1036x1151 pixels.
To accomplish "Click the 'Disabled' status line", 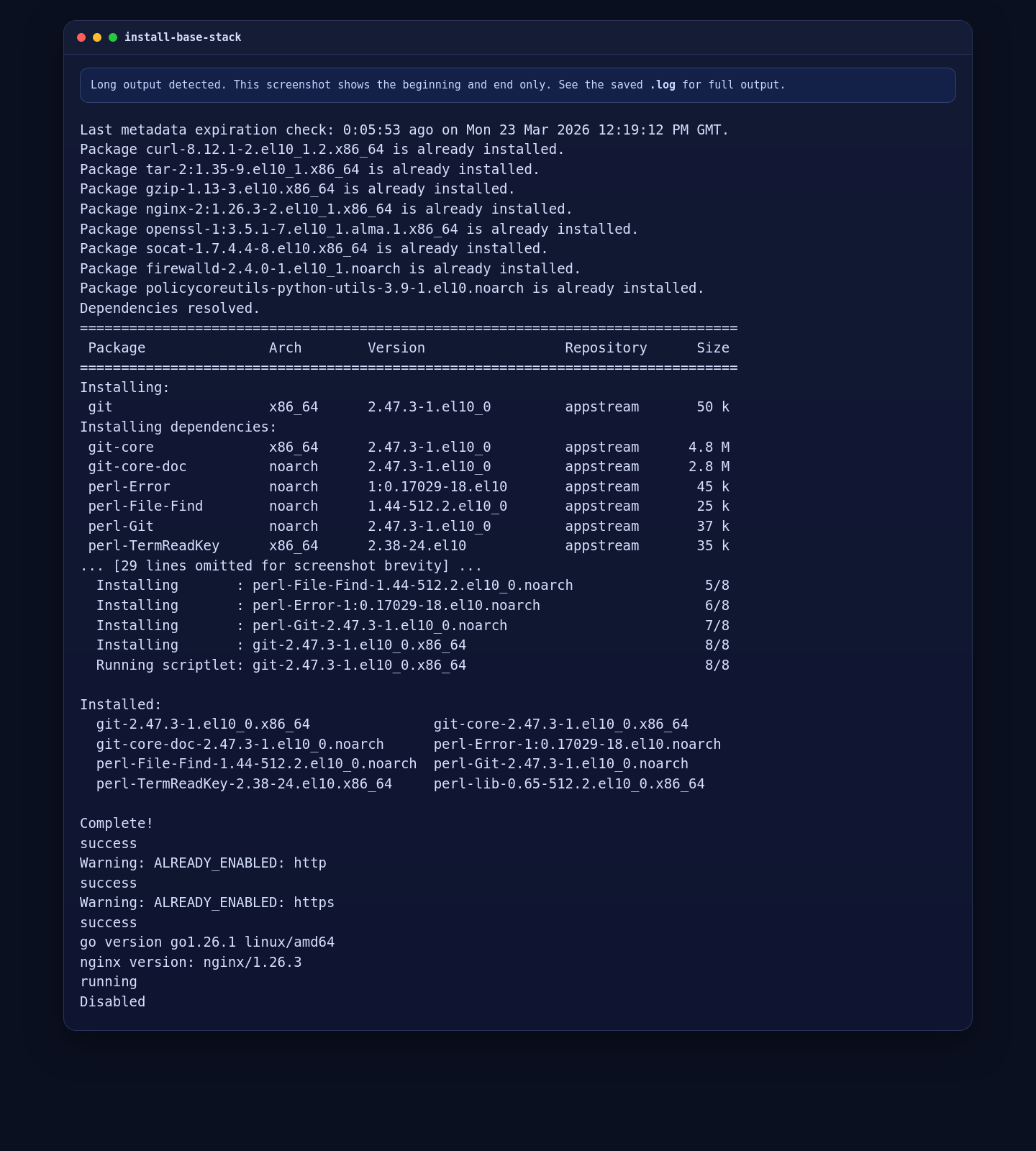I will 112,1002.
